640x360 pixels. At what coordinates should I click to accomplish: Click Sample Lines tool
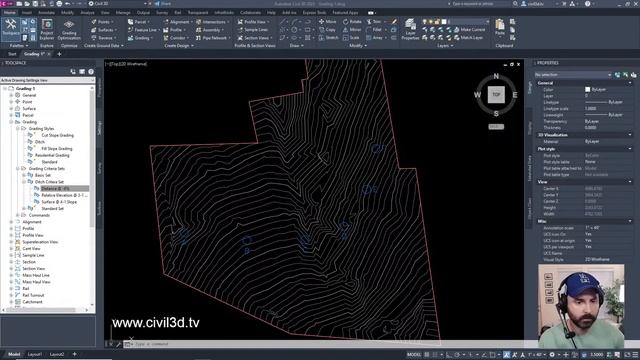[253, 30]
